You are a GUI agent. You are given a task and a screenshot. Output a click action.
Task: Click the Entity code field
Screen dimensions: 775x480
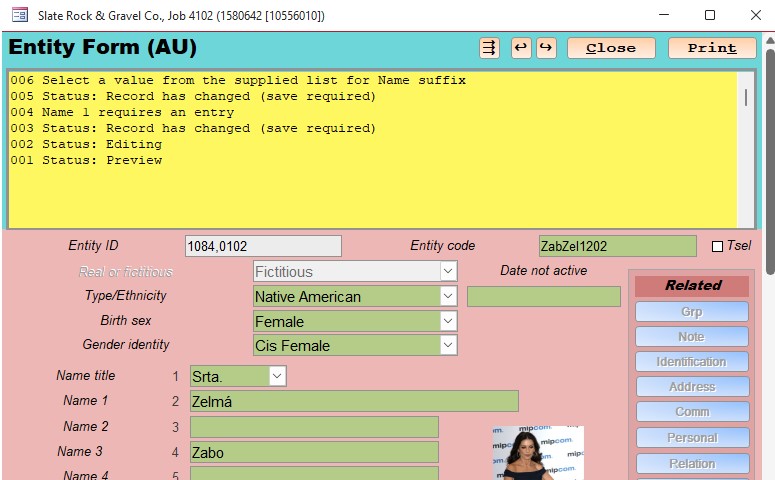pos(617,246)
